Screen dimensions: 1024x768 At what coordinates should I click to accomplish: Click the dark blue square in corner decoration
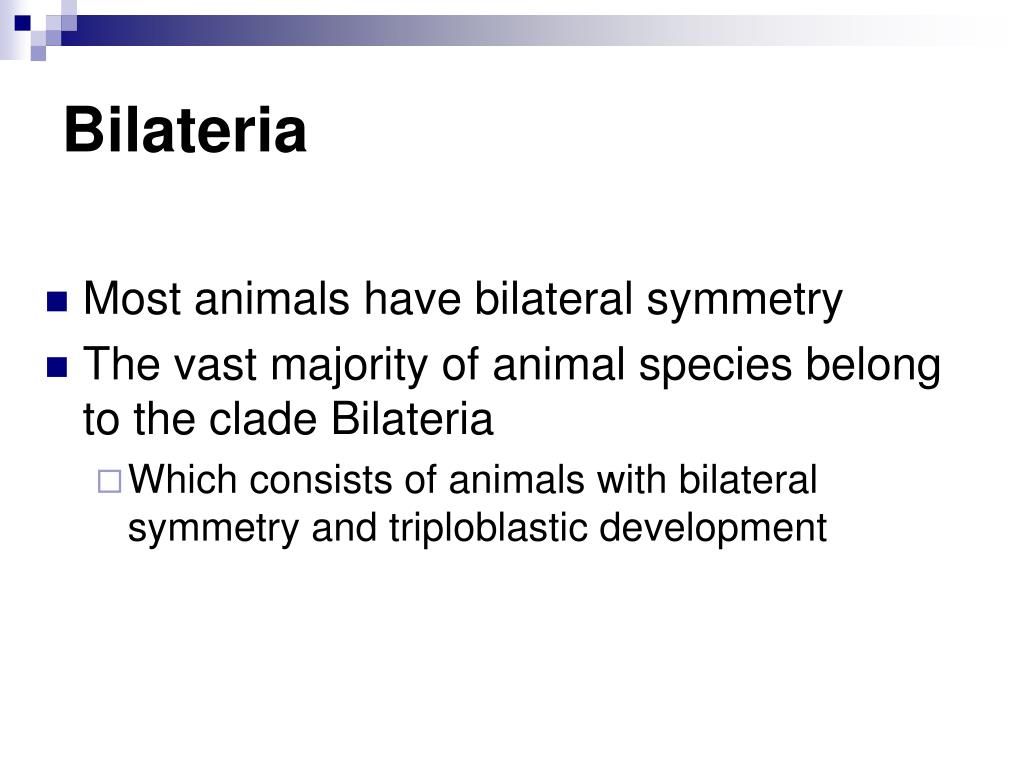click(x=23, y=24)
